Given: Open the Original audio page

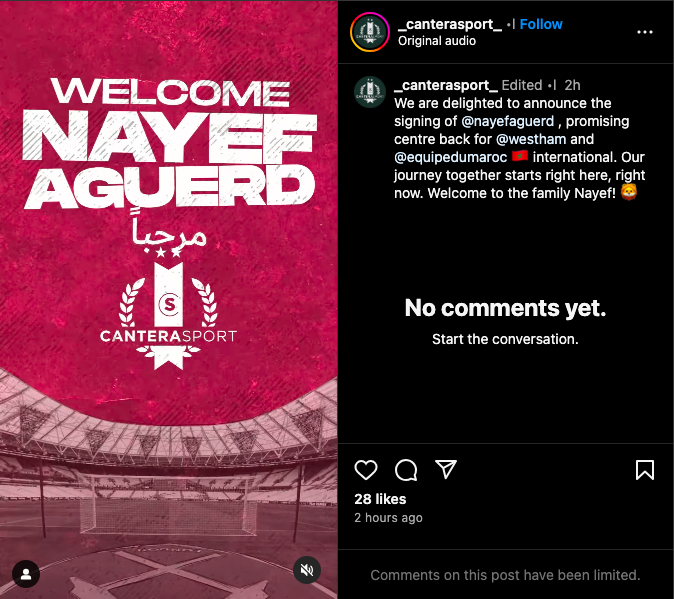Looking at the screenshot, I should pos(437,41).
